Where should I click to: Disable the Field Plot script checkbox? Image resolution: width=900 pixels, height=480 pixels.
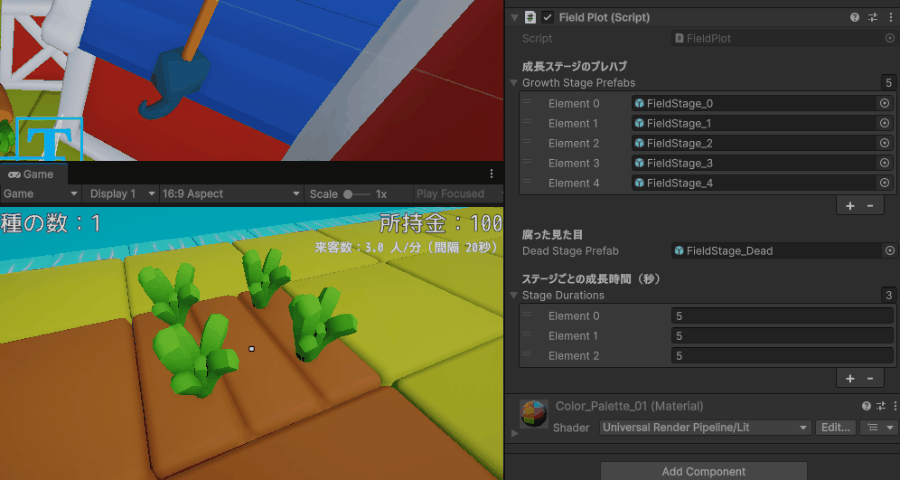click(547, 18)
